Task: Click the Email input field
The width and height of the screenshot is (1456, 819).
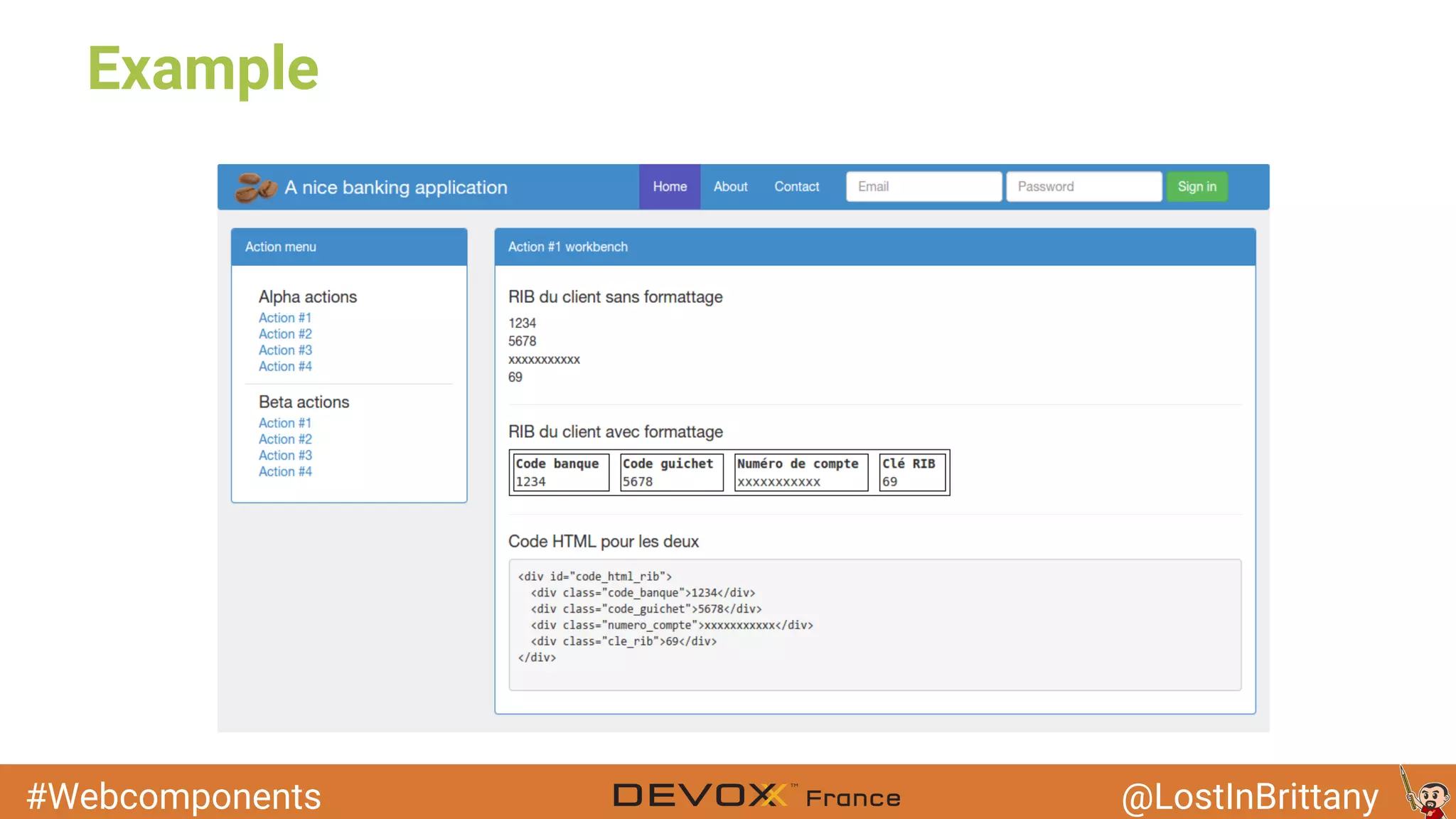Action: [x=924, y=187]
